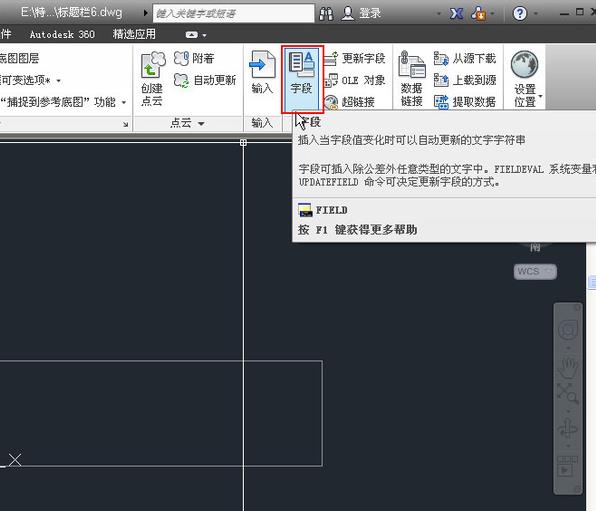The height and width of the screenshot is (511, 596).
Task: Click the Pan hand icon in navigation bar
Action: click(568, 368)
